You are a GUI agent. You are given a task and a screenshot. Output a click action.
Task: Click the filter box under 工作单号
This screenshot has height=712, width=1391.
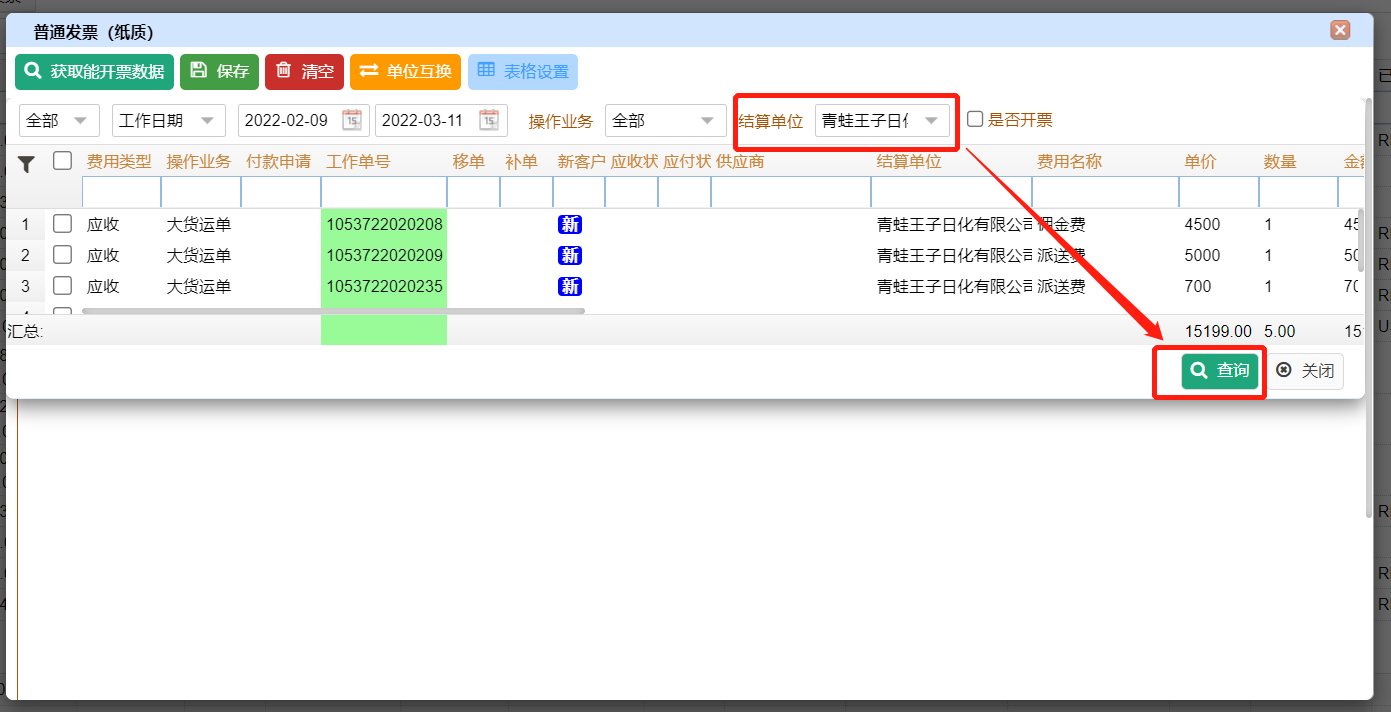click(x=384, y=192)
